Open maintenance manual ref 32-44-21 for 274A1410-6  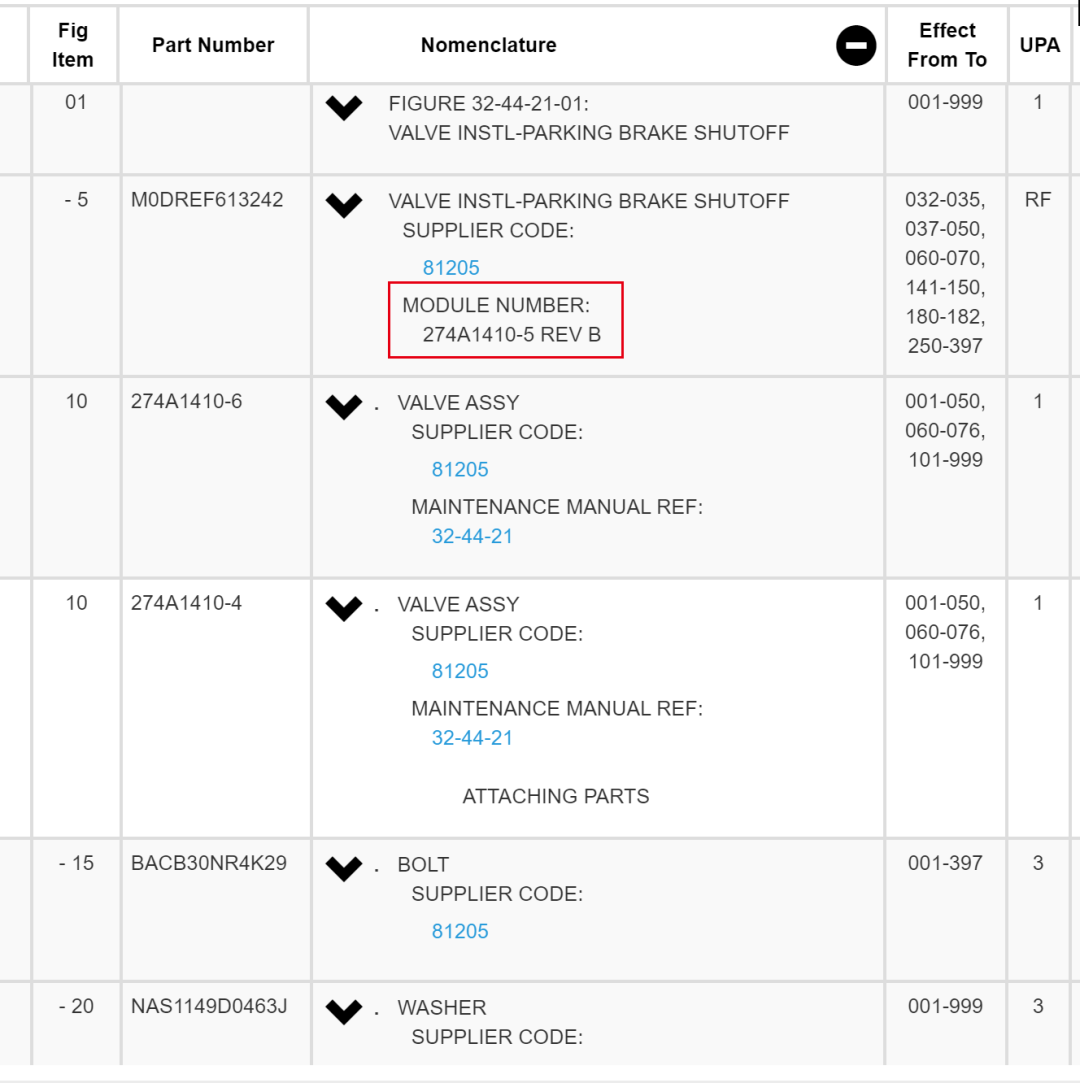[472, 537]
